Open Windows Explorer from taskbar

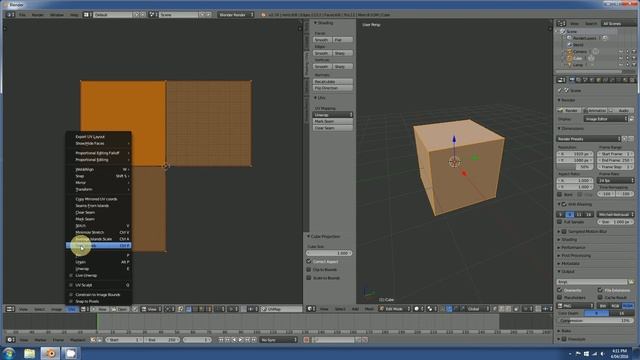[x=29, y=353]
